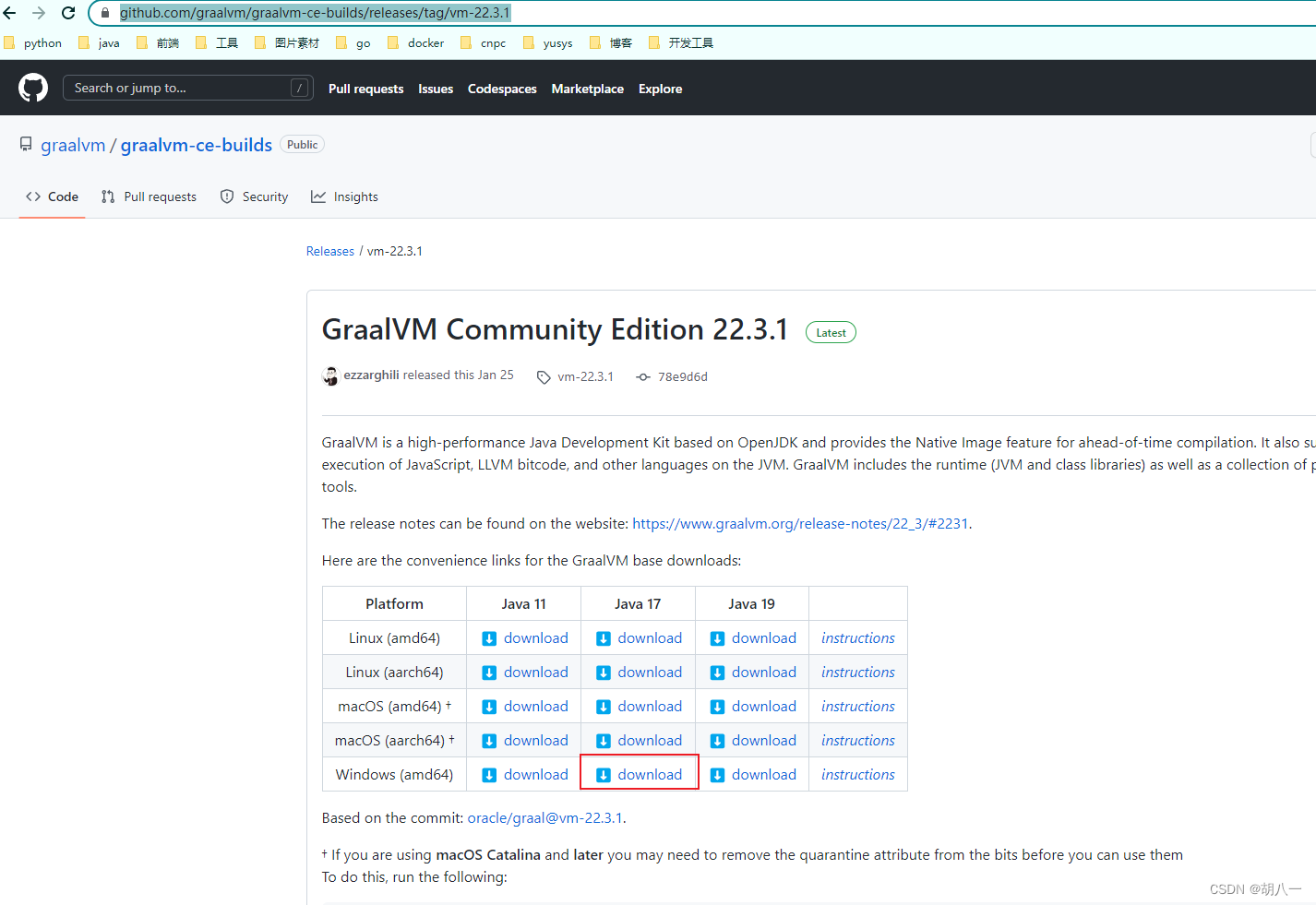Screen dimensions: 1316x905
Task: Download macOS aarch64 Java 11 build
Action: click(x=525, y=741)
